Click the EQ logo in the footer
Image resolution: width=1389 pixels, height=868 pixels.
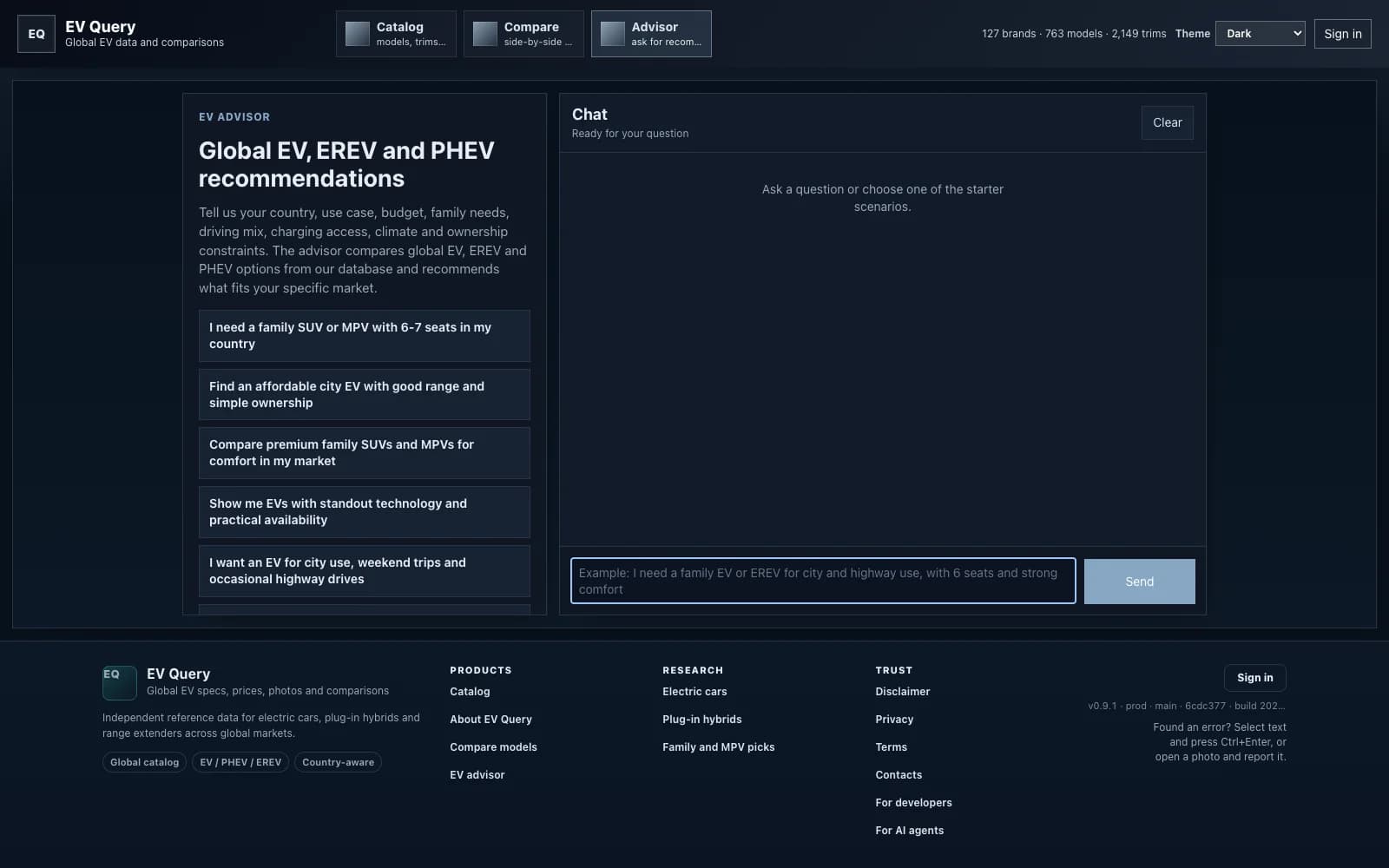tap(120, 683)
